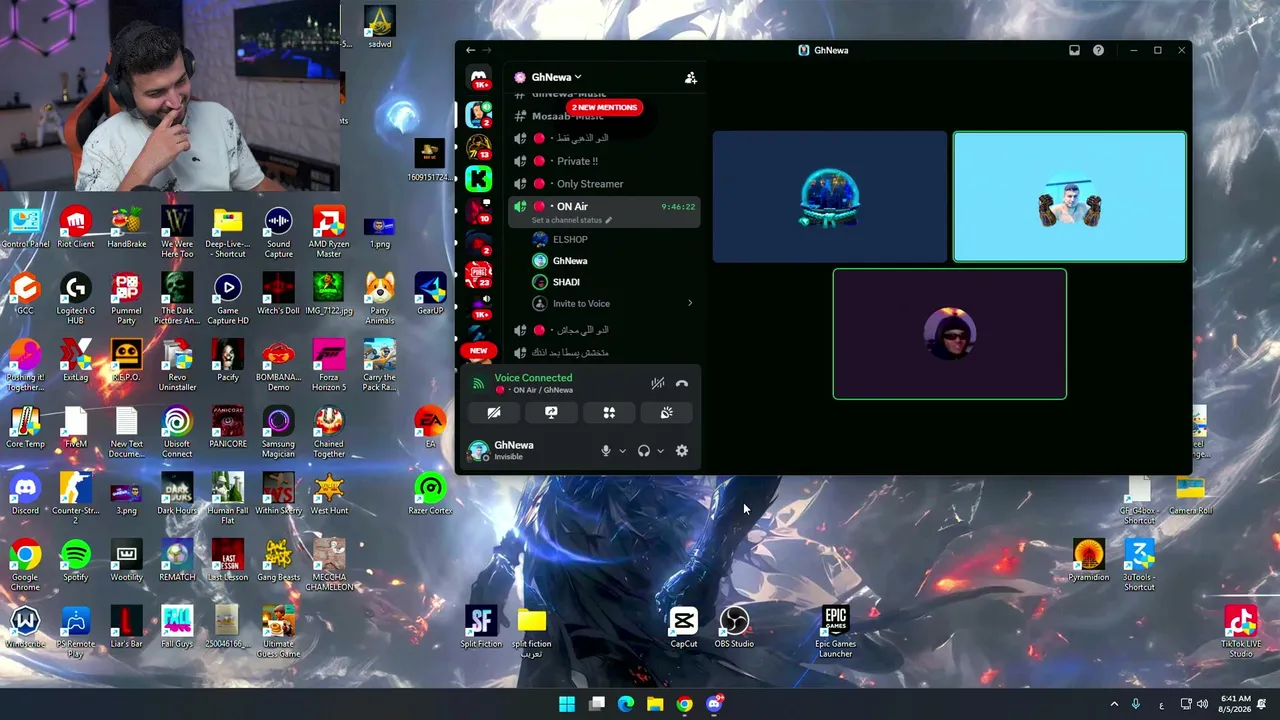Open the Windows Start menu
The image size is (1280, 720).
point(567,704)
